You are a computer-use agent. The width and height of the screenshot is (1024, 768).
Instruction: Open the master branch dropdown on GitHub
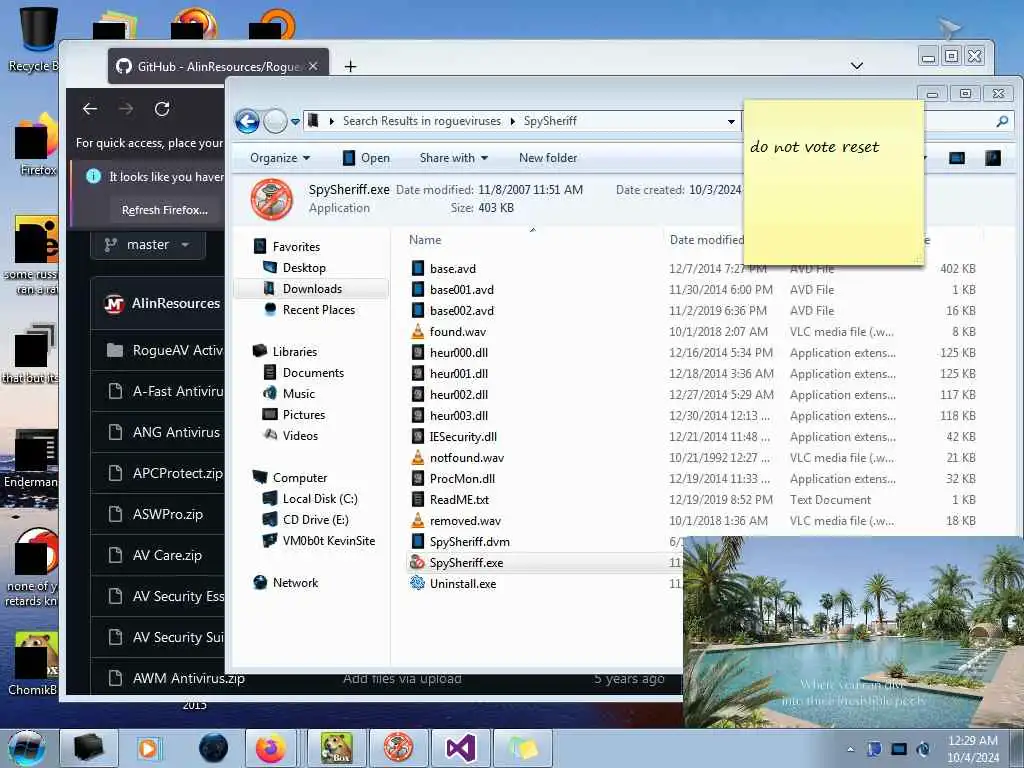[148, 244]
